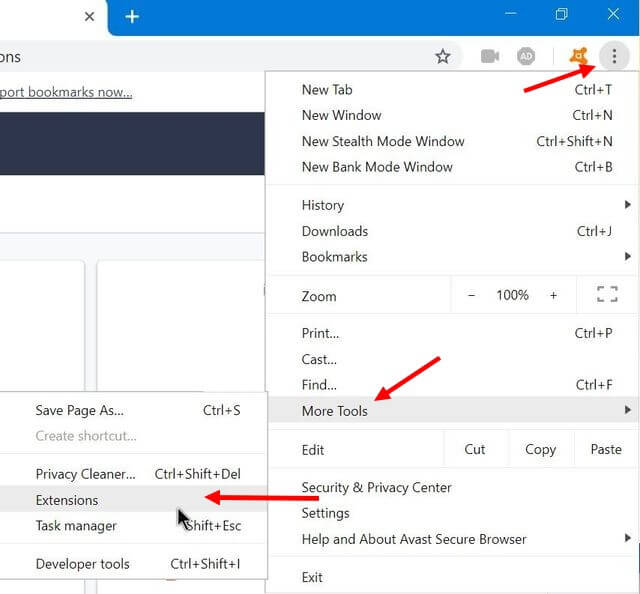The width and height of the screenshot is (640, 594).
Task: Open the three-dot browser menu button
Action: pyautogui.click(x=614, y=56)
